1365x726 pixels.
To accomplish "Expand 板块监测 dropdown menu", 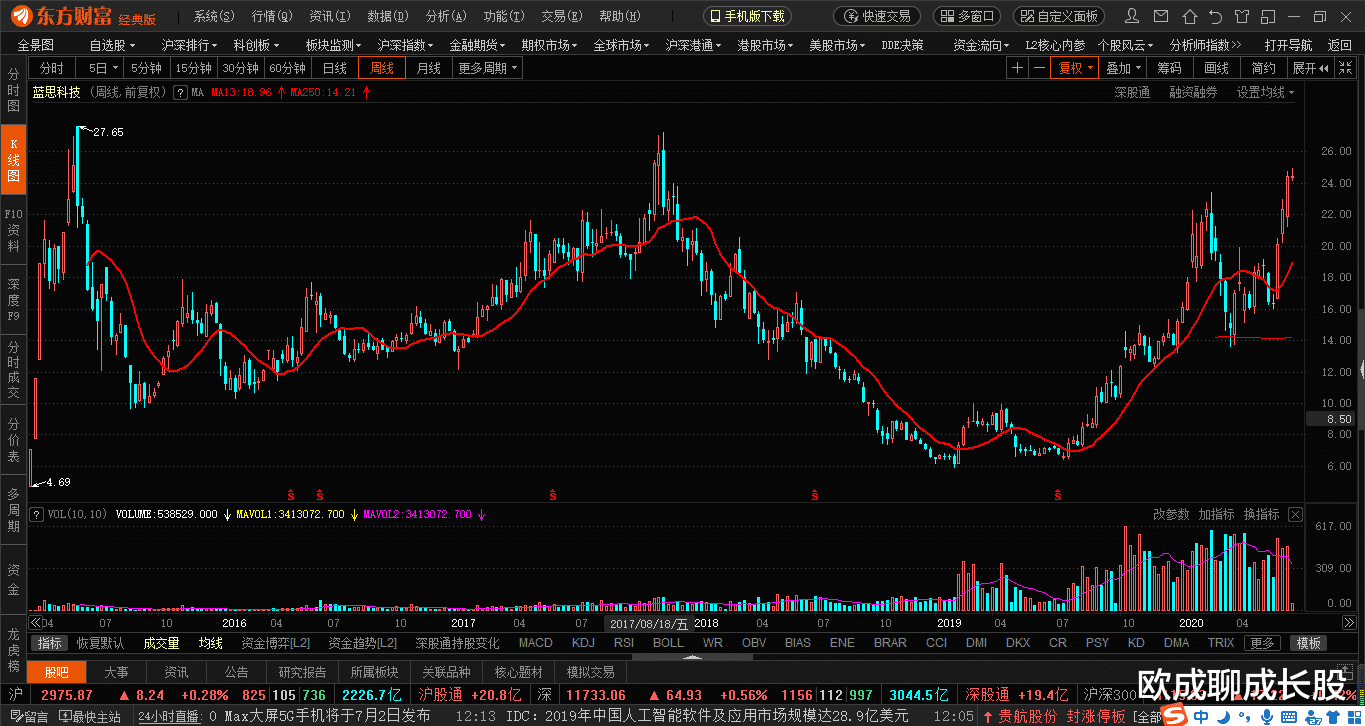I will tap(333, 45).
